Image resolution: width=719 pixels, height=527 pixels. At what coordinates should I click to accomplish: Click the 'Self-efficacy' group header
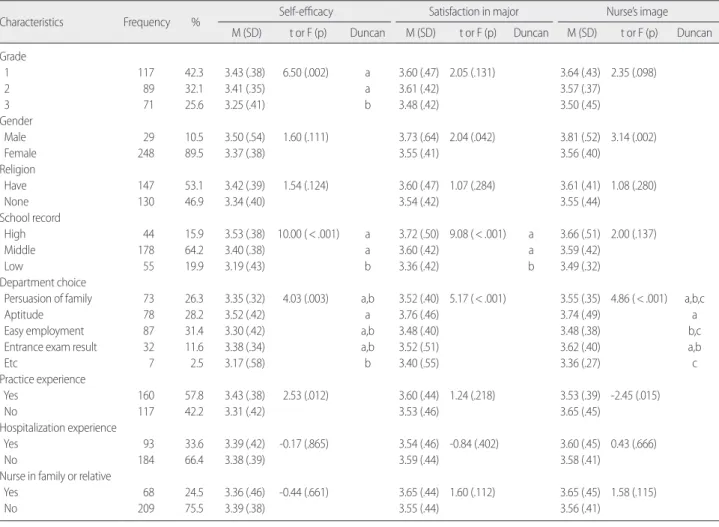306,11
